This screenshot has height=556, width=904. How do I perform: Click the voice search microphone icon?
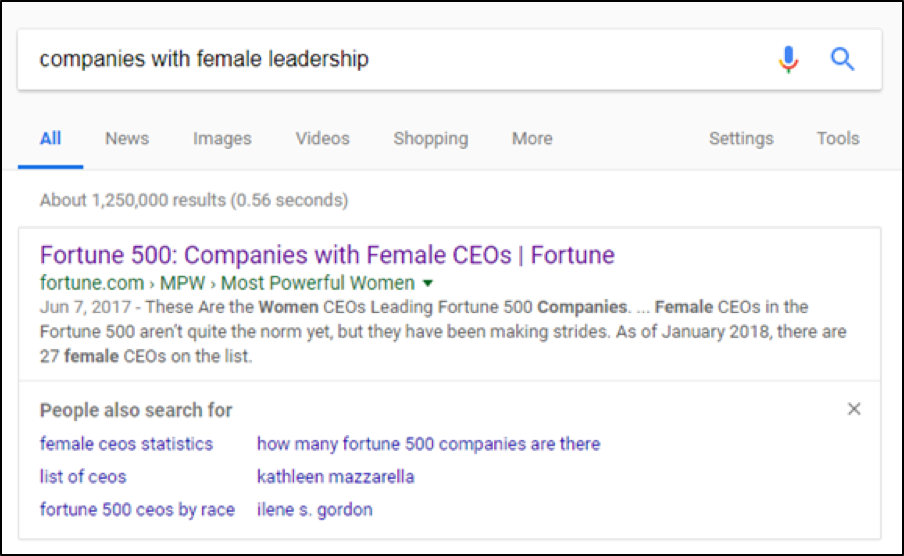789,59
